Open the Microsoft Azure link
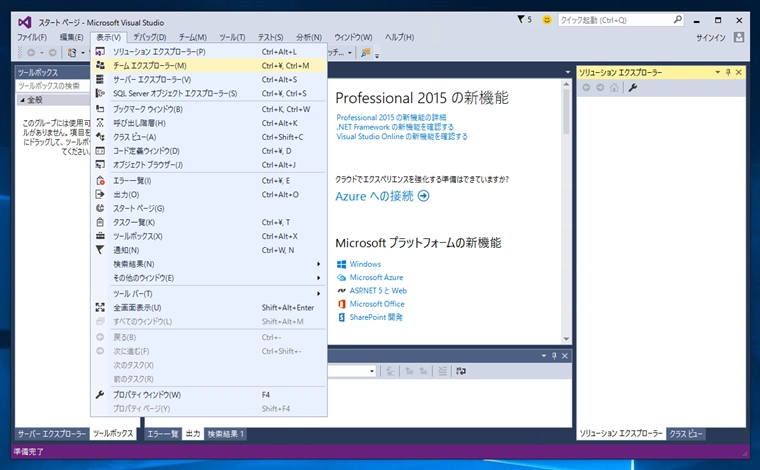760x470 pixels. tap(376, 277)
